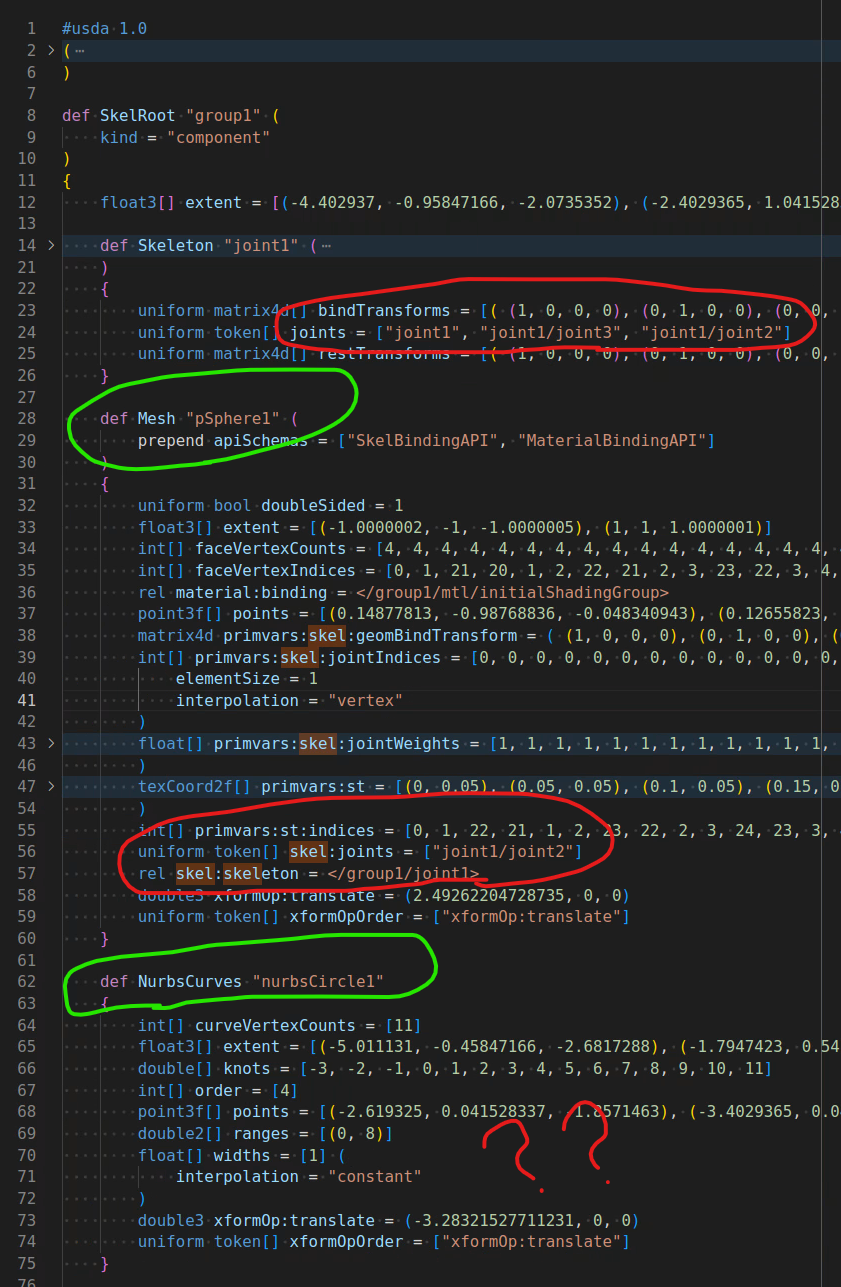Click the </group1/joint1> target path

[x=403, y=873]
